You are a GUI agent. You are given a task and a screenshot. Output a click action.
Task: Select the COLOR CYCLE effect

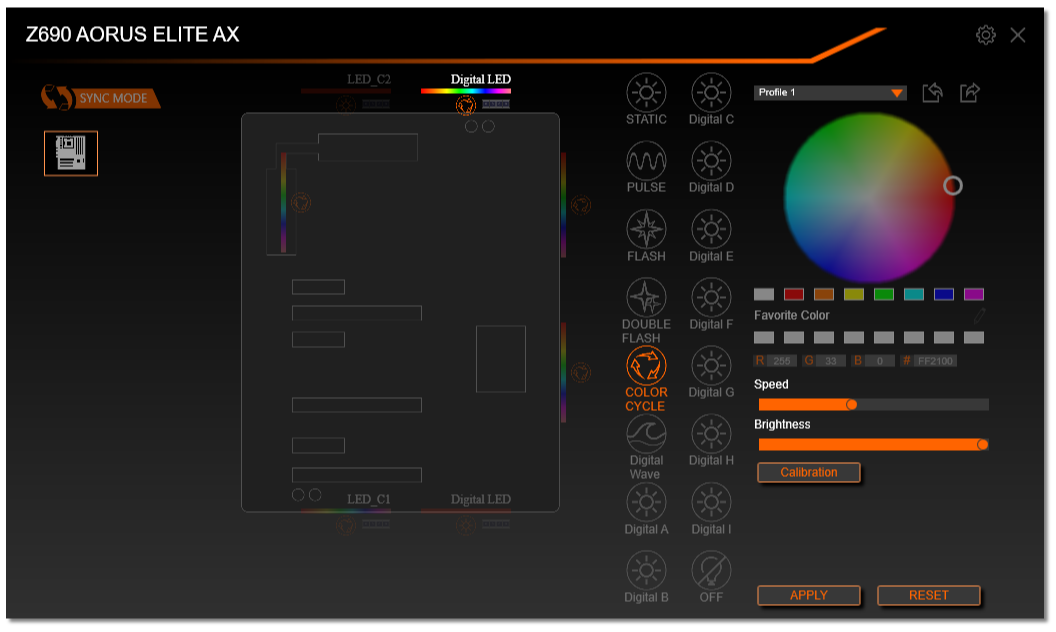(646, 366)
